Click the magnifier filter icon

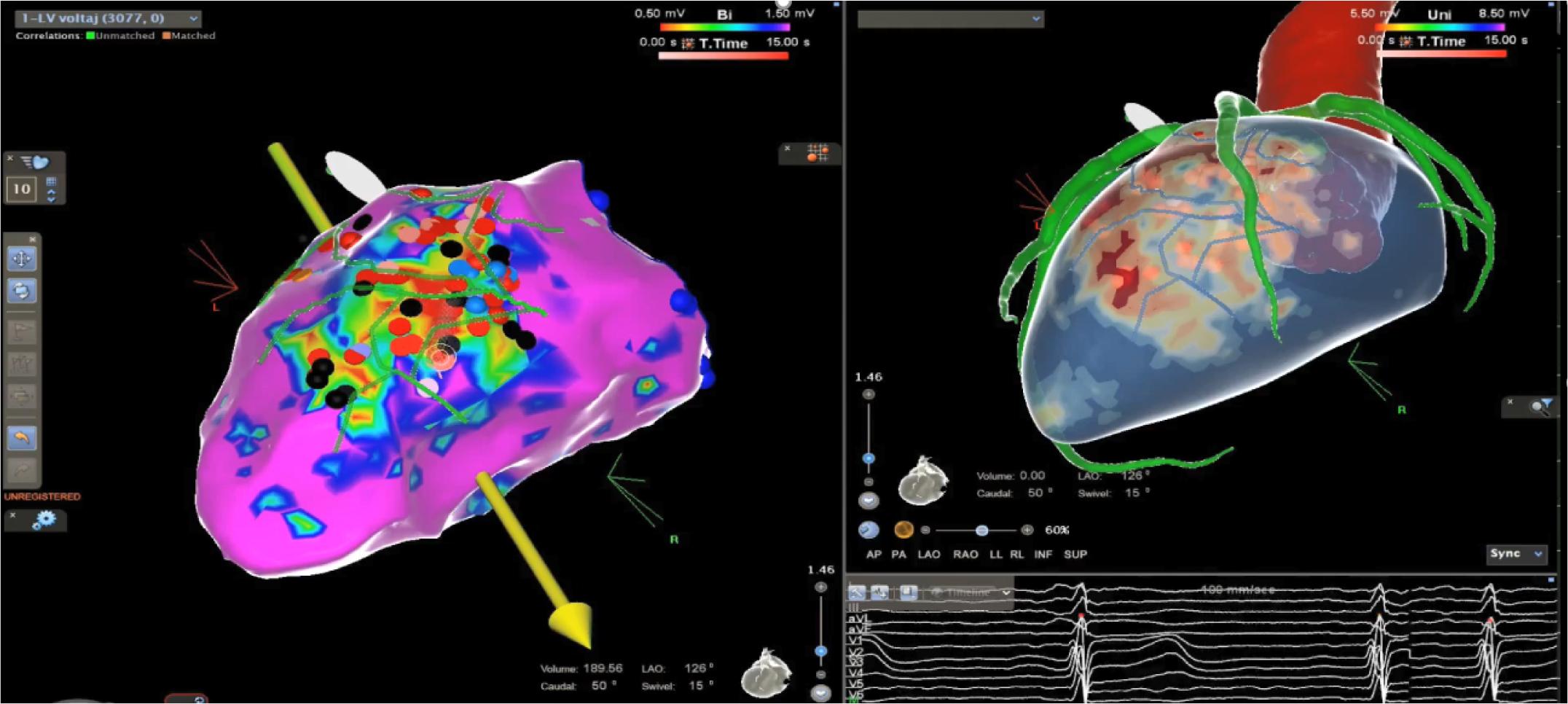tap(1540, 406)
